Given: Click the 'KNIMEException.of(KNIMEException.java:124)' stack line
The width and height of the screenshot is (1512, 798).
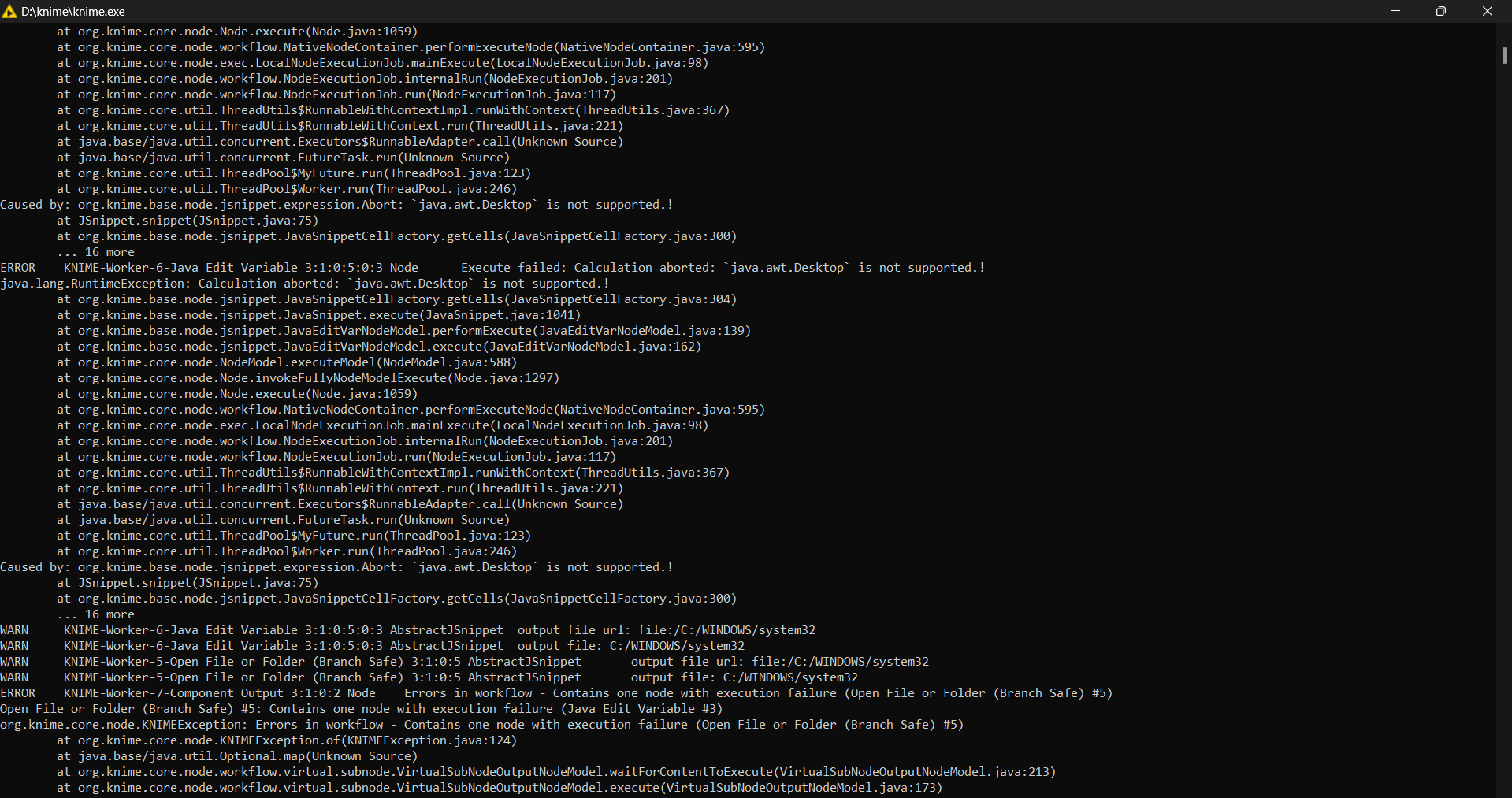Looking at the screenshot, I should pyautogui.click(x=287, y=740).
